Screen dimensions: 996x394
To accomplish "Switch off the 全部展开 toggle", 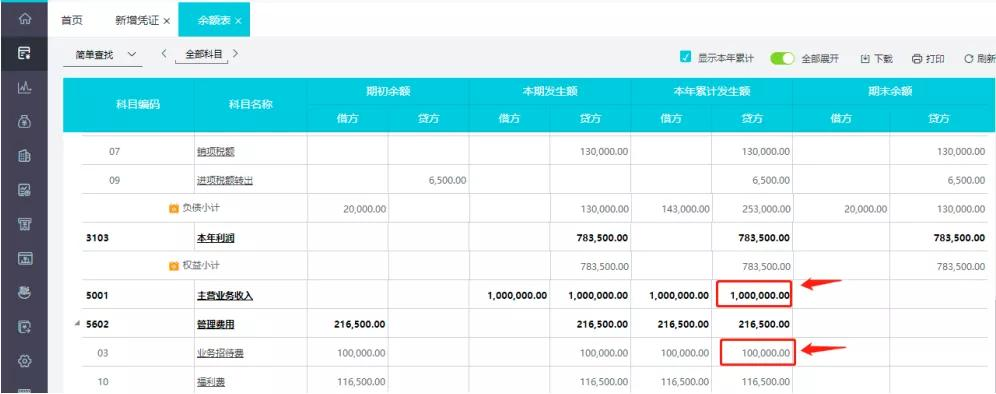I will 782,58.
